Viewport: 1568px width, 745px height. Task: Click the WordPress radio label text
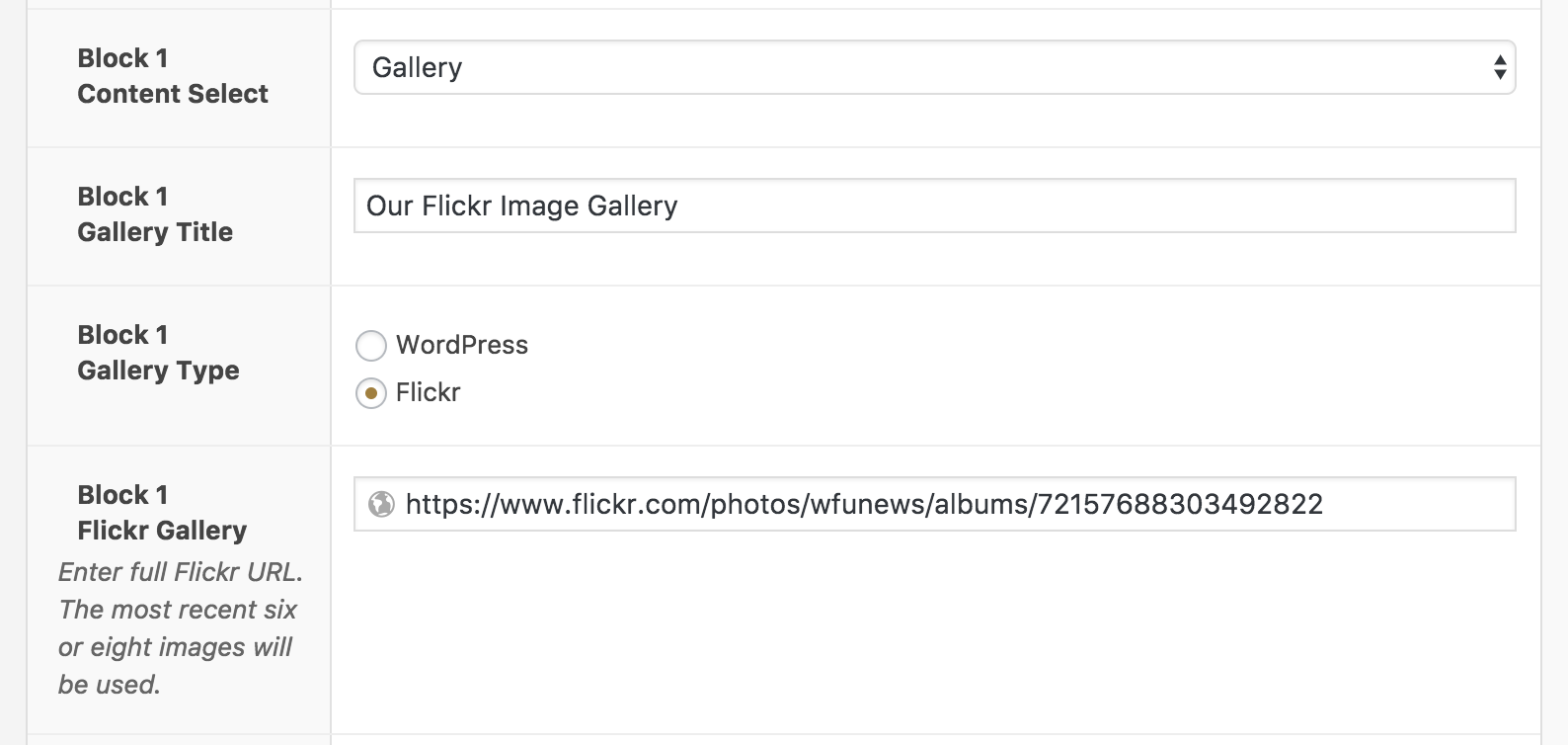click(462, 345)
